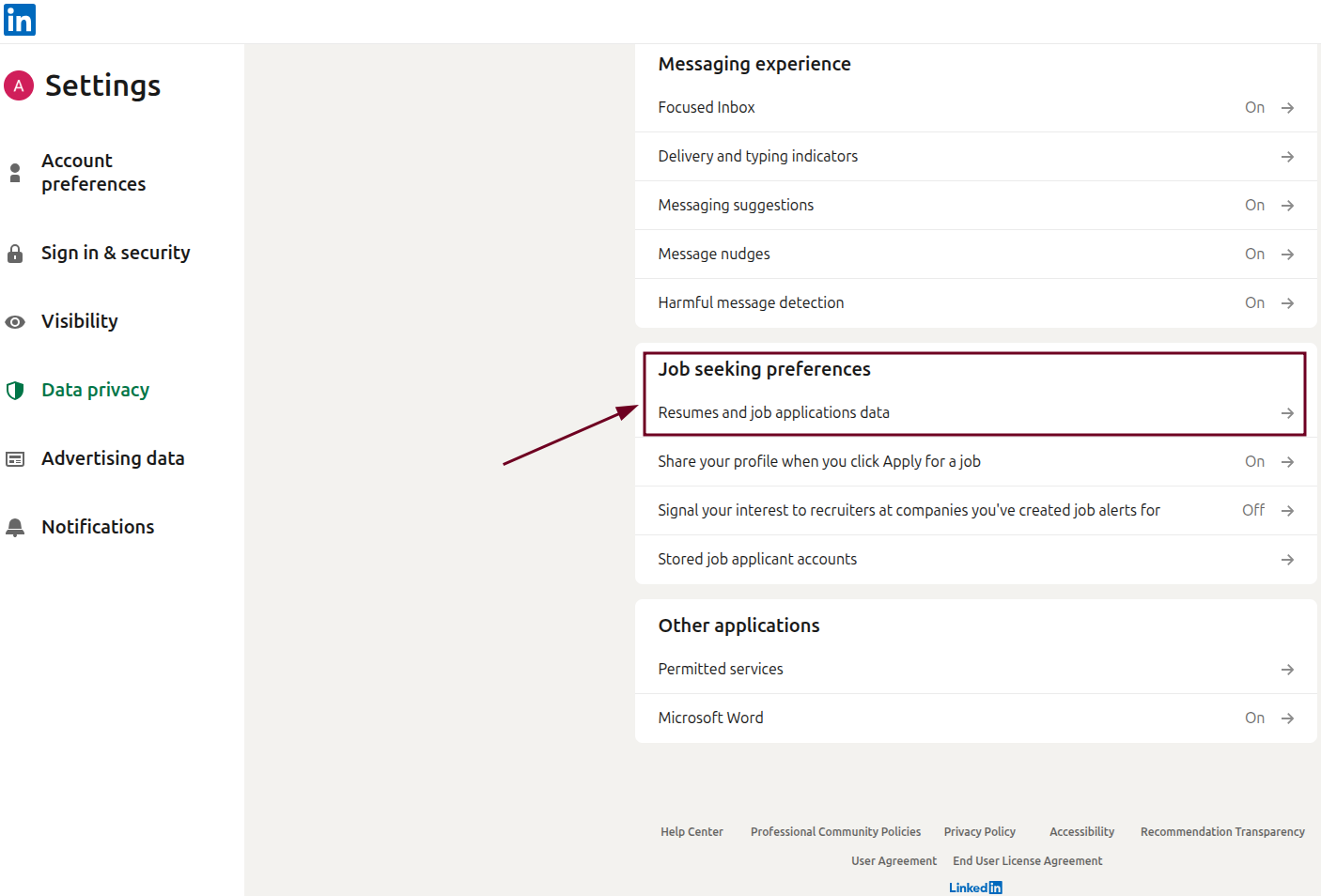Select the Advertising data card icon
Image resolution: width=1321 pixels, height=896 pixels.
point(15,458)
